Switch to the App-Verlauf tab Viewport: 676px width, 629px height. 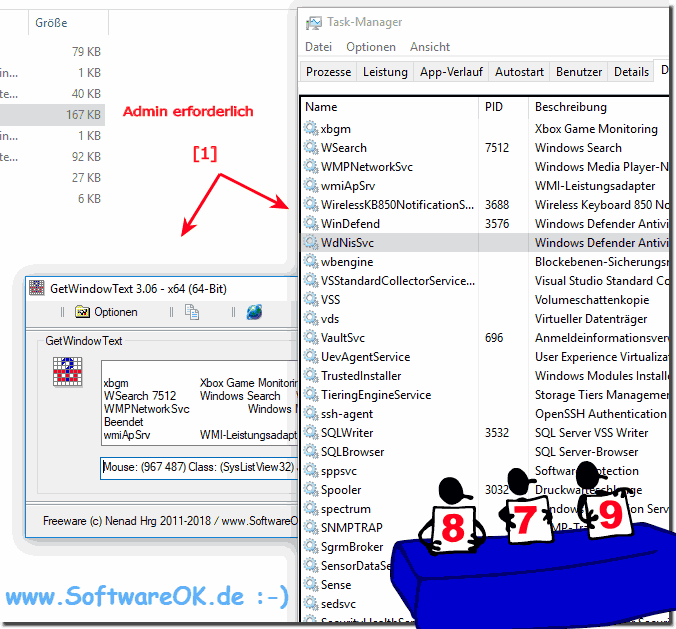[x=451, y=72]
